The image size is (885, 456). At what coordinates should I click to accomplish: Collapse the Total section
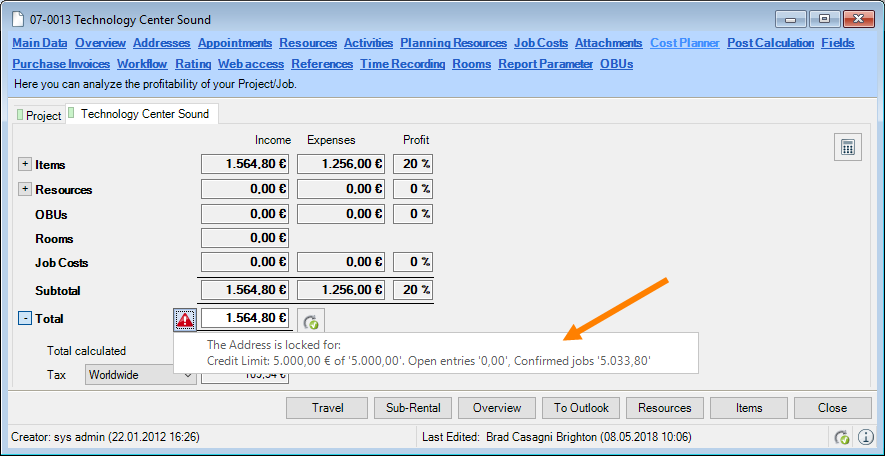pos(25,319)
